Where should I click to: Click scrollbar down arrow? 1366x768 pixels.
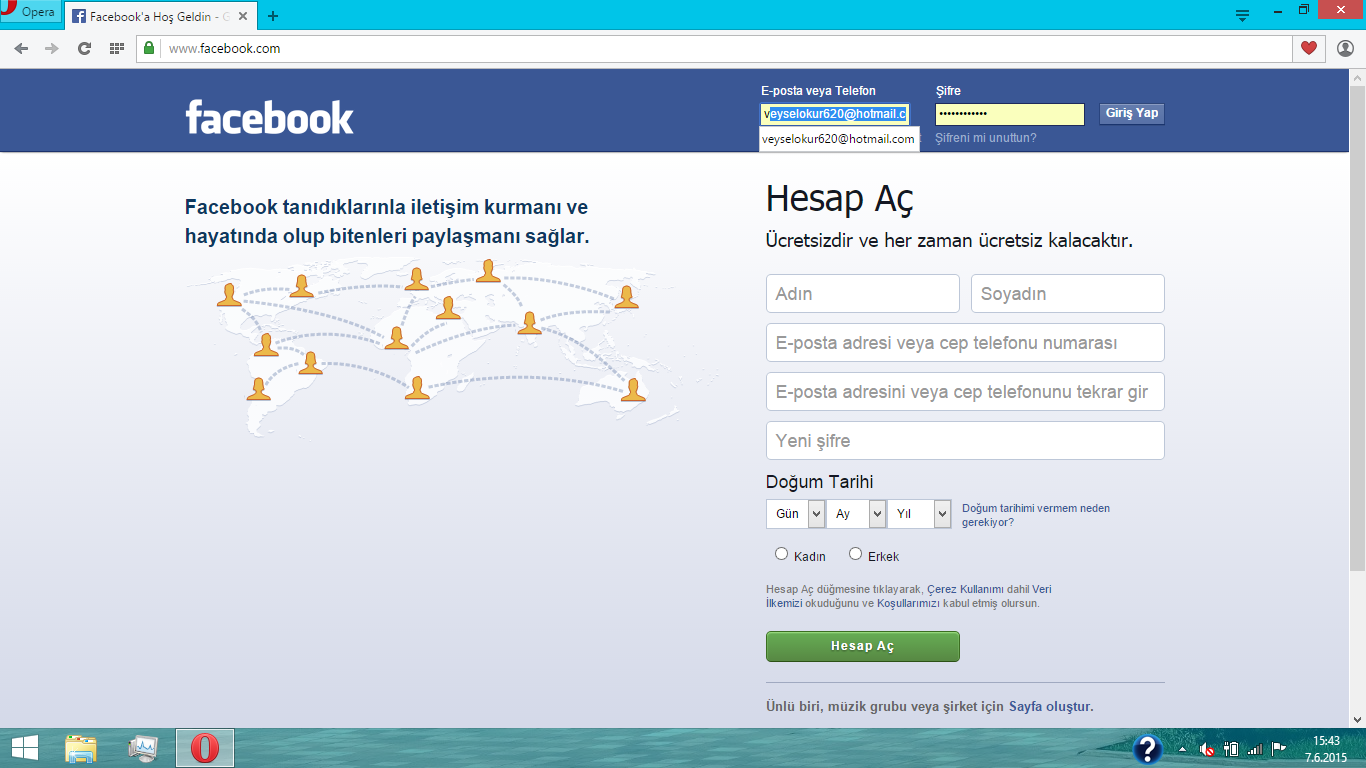(x=1357, y=721)
